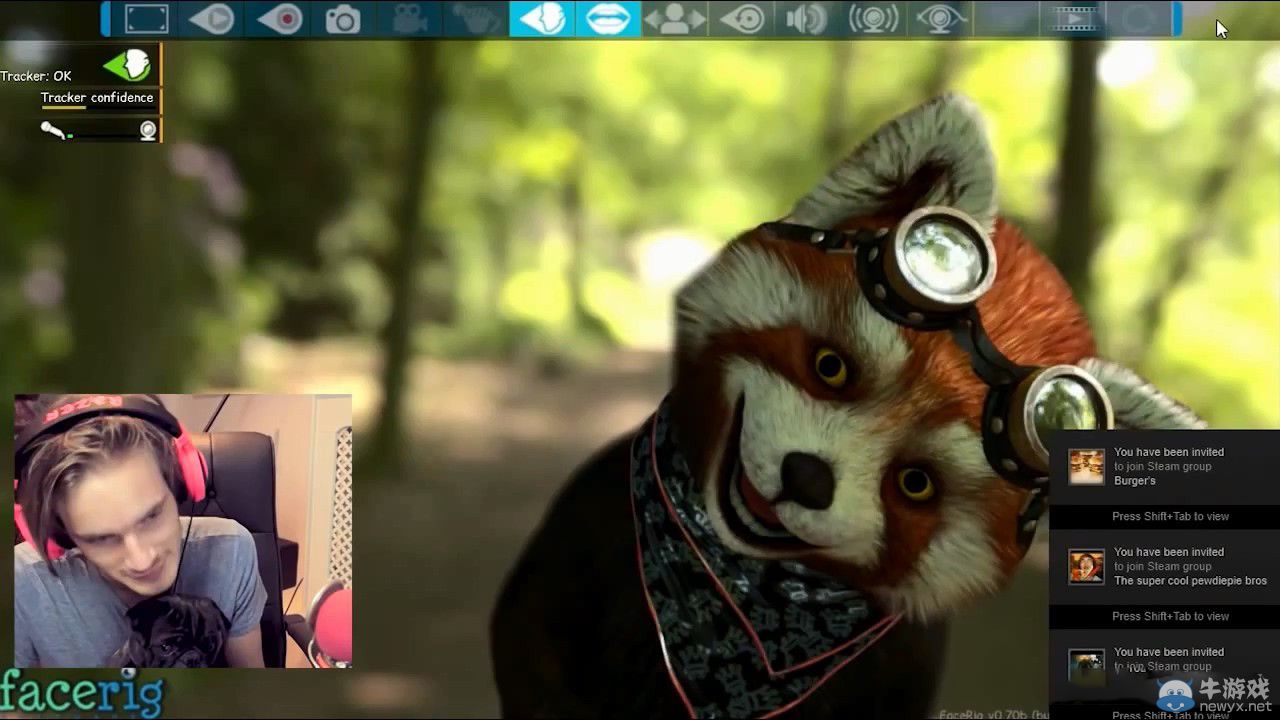Click "Press Shift+Tab to view" under Burger's

tap(1170, 517)
